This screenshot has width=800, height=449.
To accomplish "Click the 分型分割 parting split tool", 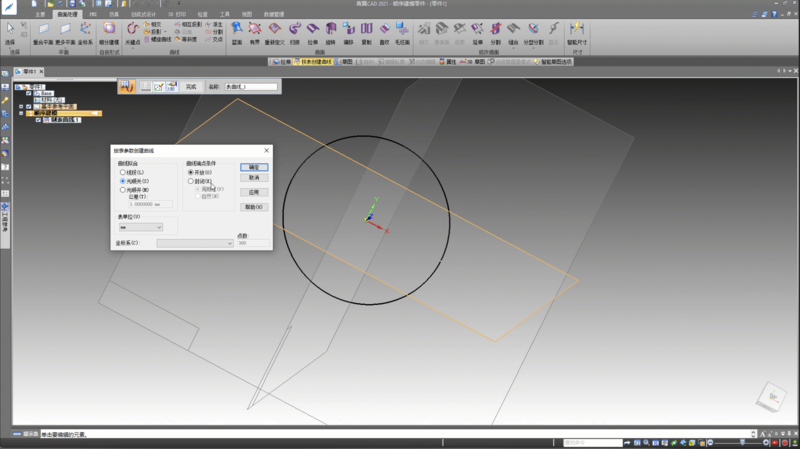I will click(x=534, y=32).
